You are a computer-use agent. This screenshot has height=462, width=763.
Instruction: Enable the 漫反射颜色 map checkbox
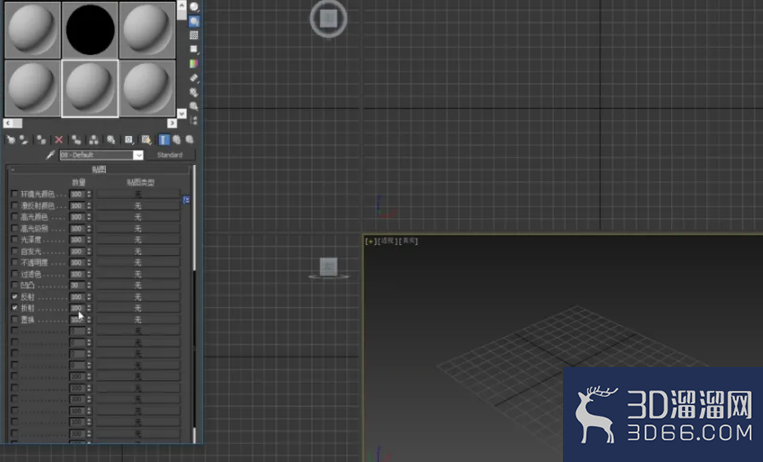pos(15,205)
